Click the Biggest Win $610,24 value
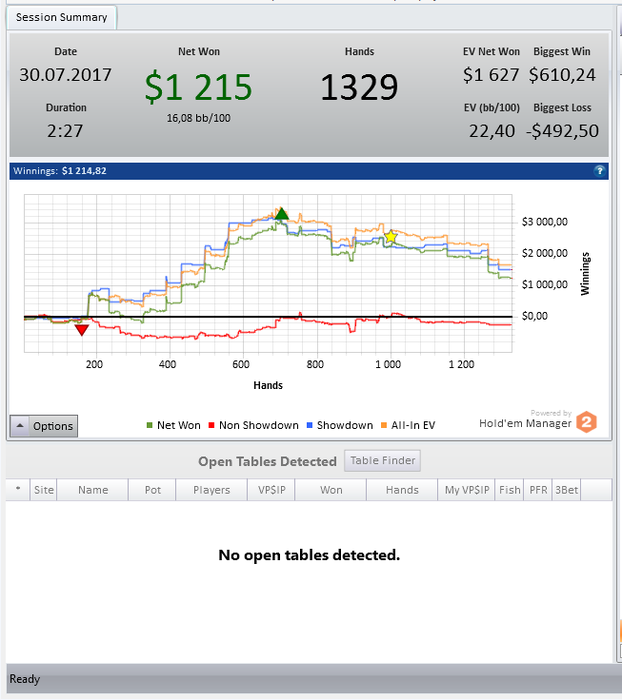This screenshot has height=700, width=622. click(562, 75)
